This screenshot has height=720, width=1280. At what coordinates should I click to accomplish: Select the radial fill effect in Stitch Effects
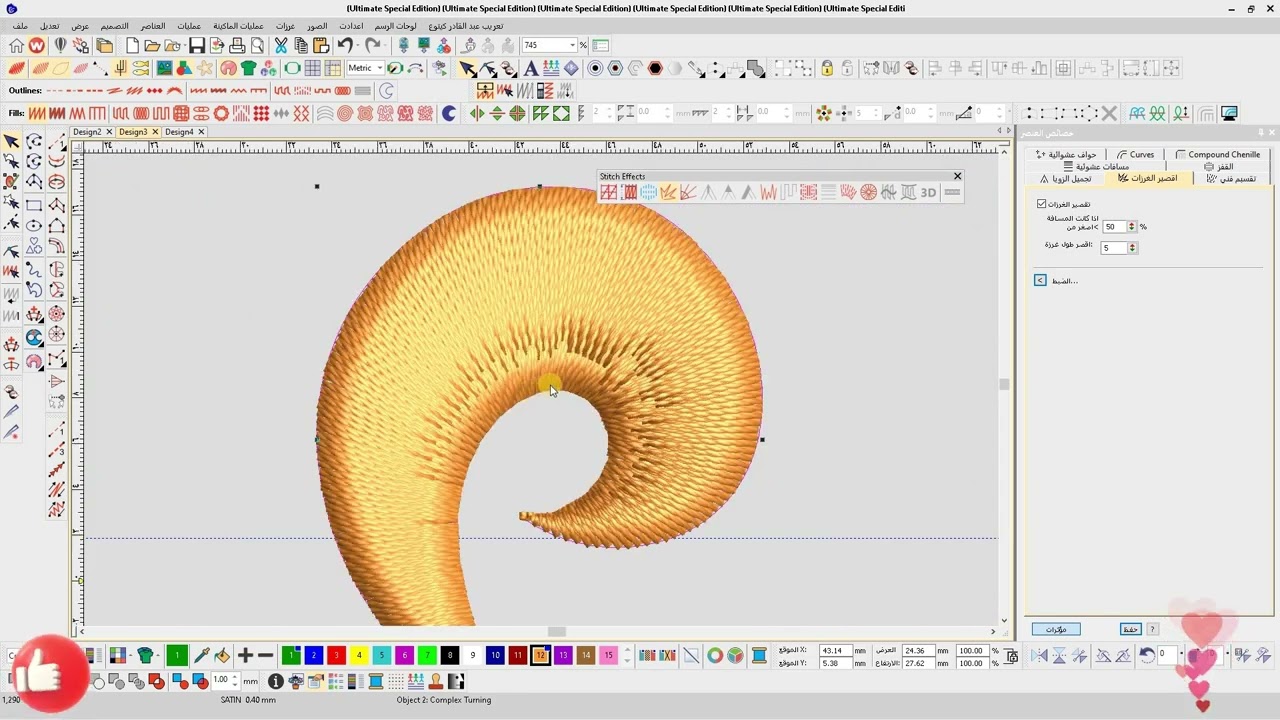click(868, 192)
